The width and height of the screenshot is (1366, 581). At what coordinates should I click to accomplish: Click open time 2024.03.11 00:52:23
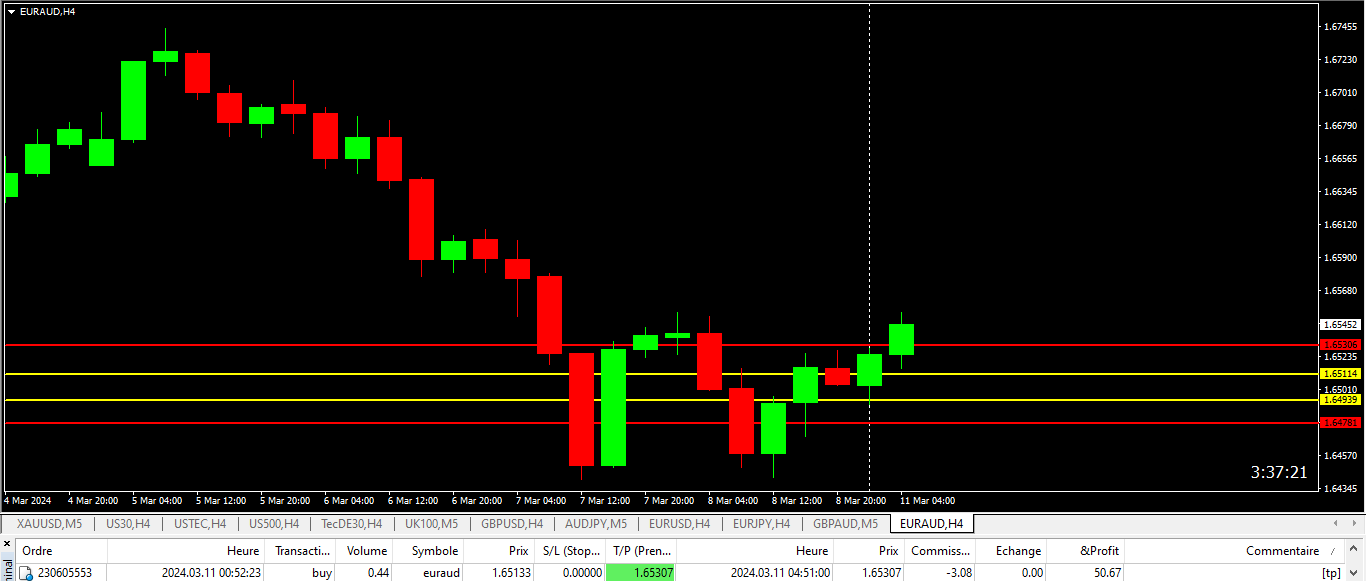click(x=211, y=573)
